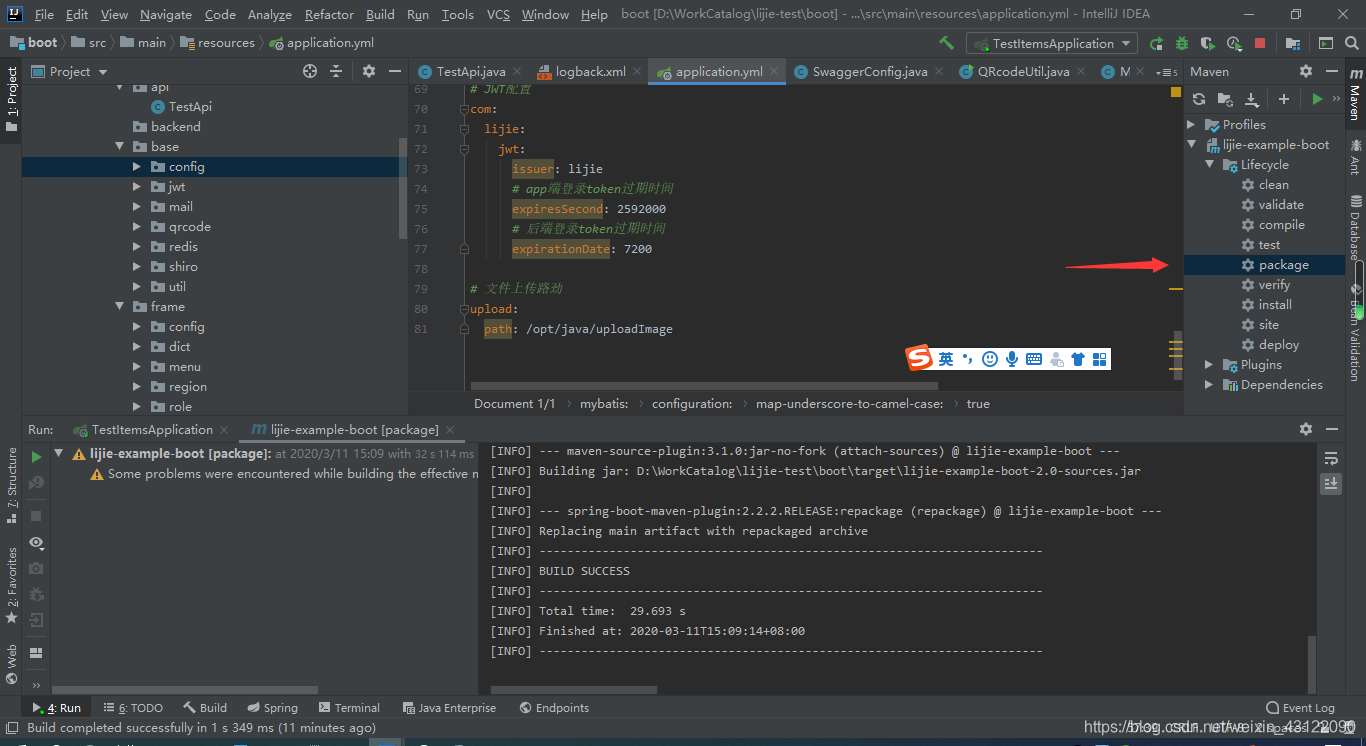Click the yellow warning marker in the editor gutter
Viewport: 1366px width, 746px height.
[1176, 92]
